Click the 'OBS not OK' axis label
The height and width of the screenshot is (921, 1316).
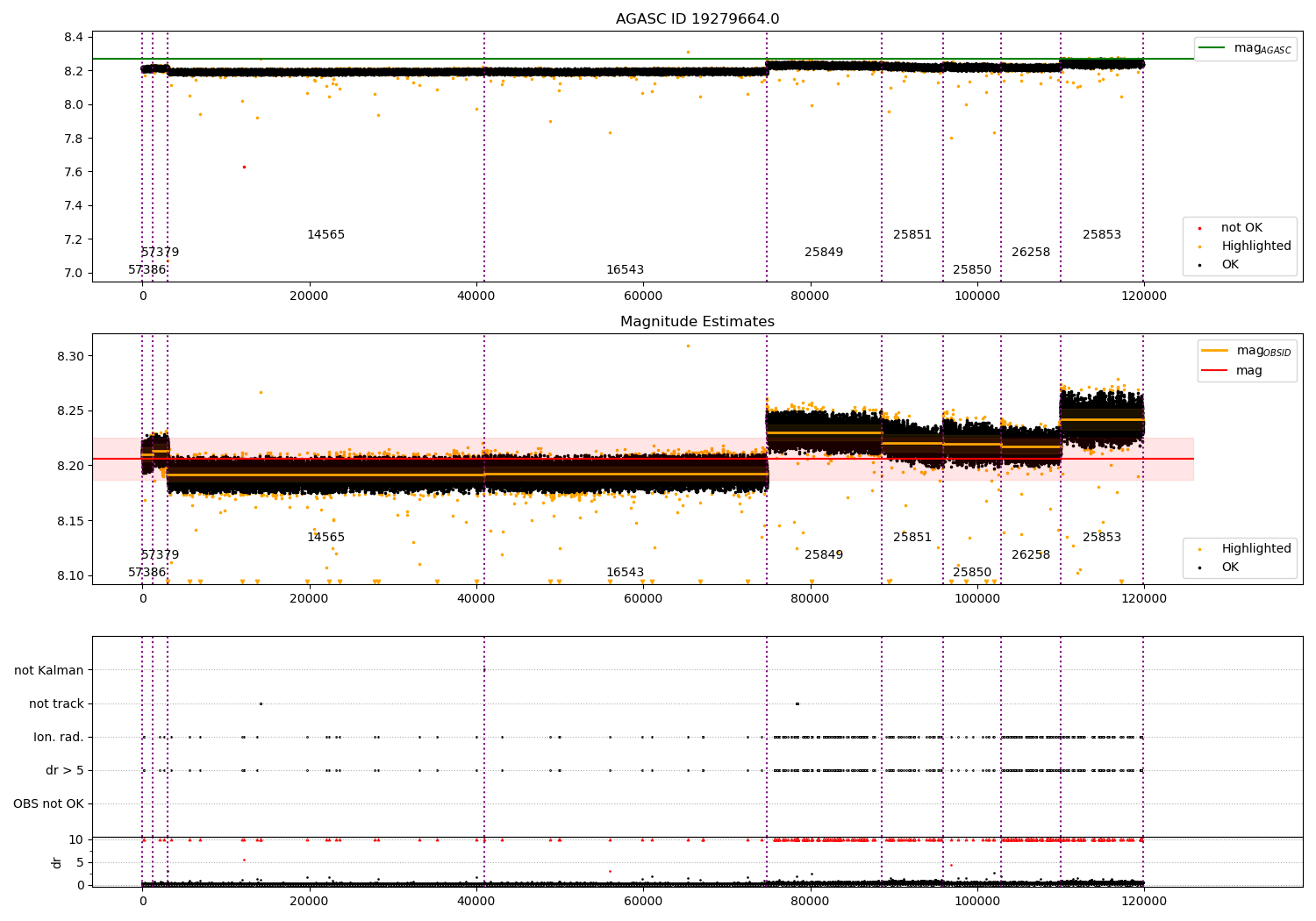[x=49, y=803]
